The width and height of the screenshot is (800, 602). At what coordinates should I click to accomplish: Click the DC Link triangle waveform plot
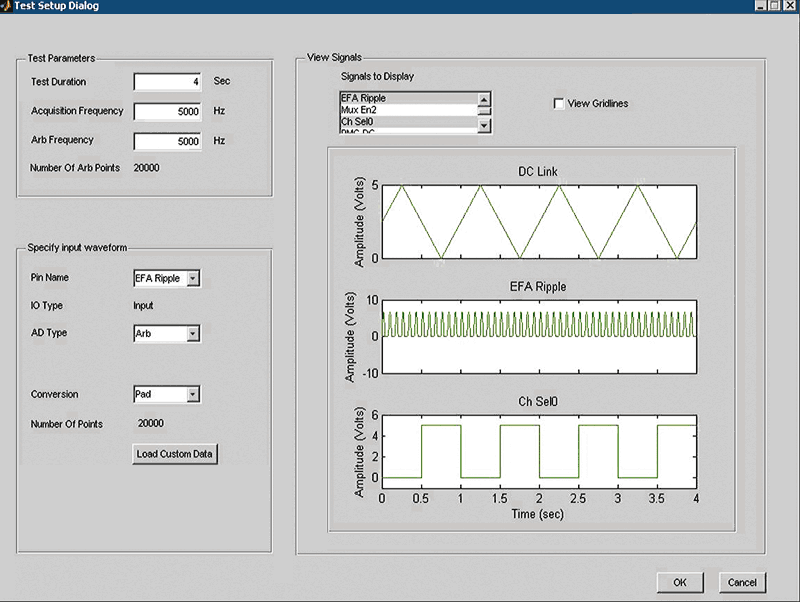click(x=539, y=221)
